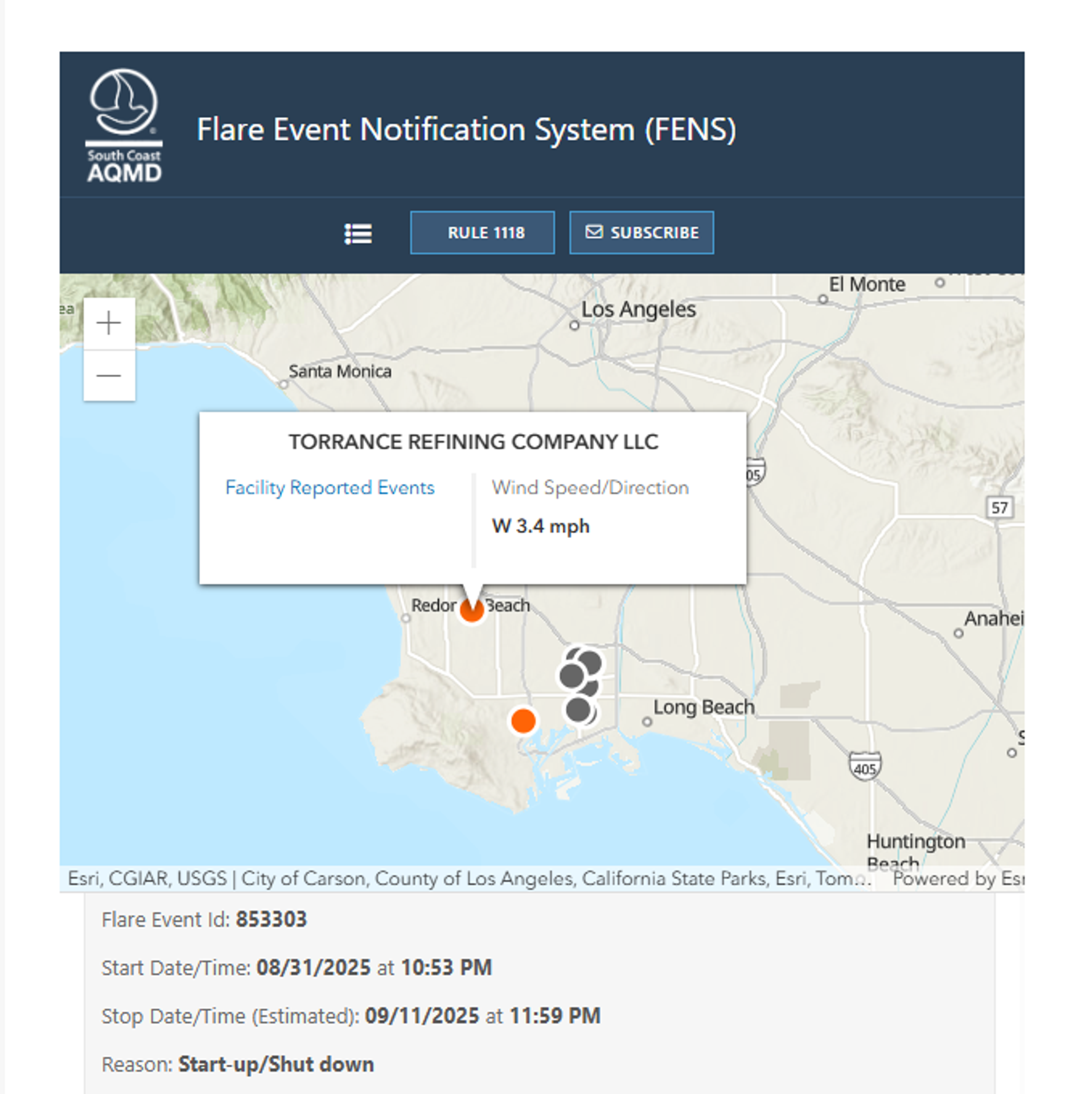Select the Wind Speed/Direction tab
The image size is (1092, 1094).
[590, 488]
